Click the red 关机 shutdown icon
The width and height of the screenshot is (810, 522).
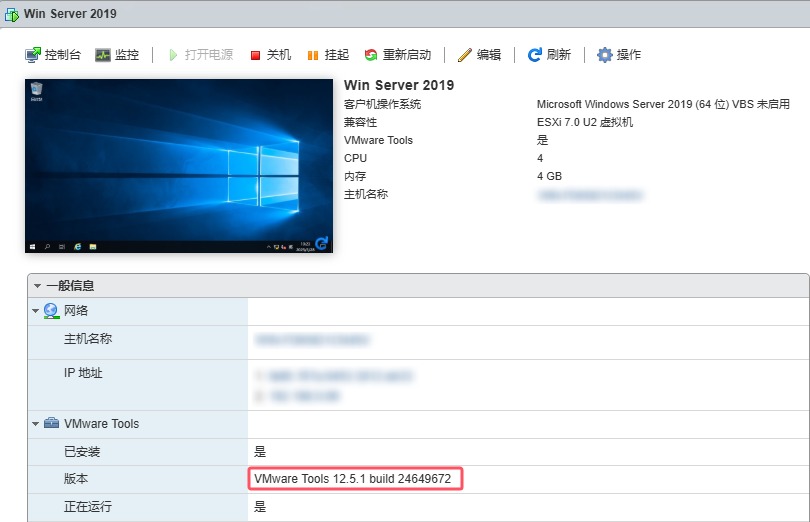255,55
